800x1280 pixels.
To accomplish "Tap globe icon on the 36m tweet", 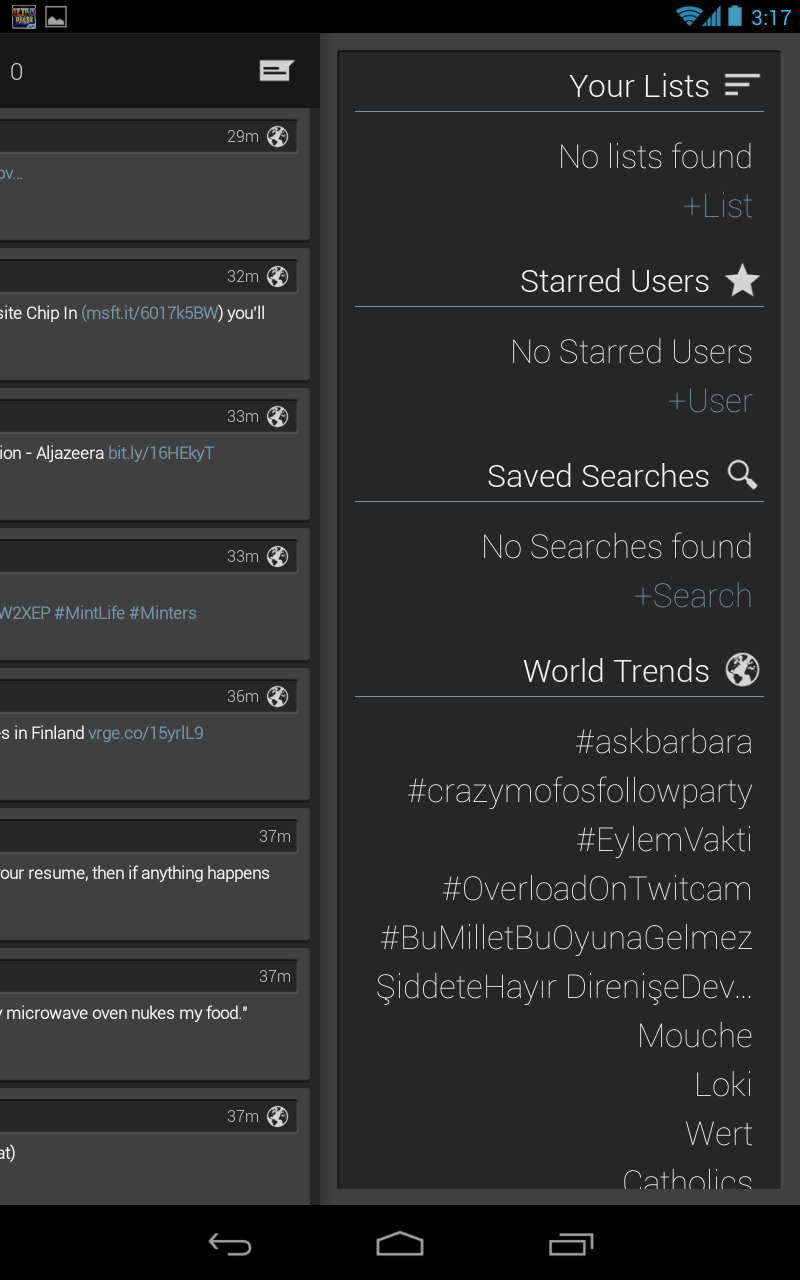I will coord(278,697).
